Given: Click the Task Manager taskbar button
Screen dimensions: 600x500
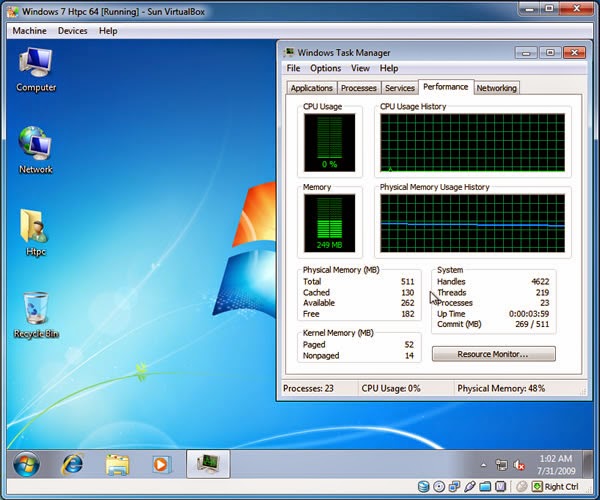Looking at the screenshot, I should (x=208, y=464).
